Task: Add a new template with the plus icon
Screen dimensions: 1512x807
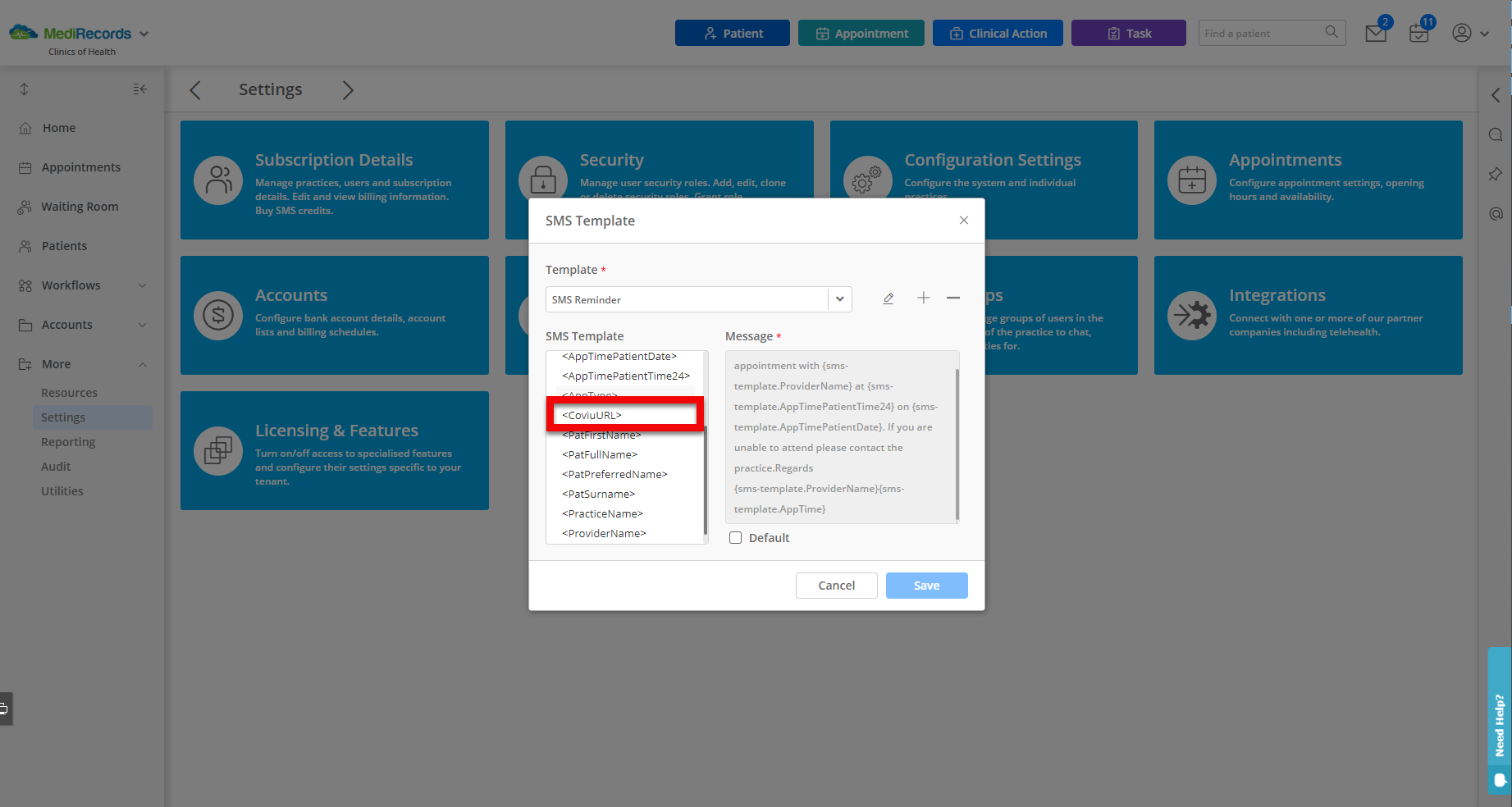Action: [924, 299]
